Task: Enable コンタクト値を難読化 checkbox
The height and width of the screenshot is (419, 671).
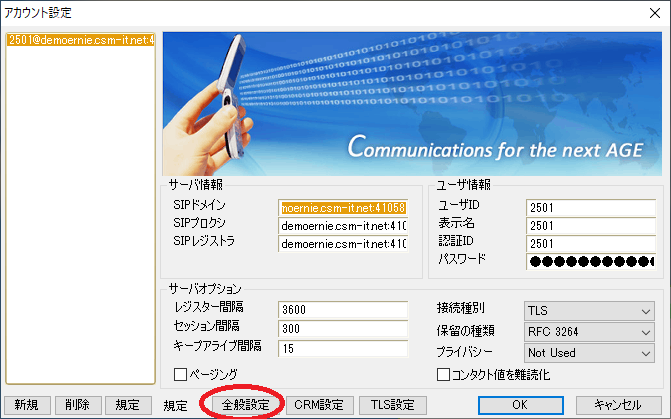Action: coord(443,374)
